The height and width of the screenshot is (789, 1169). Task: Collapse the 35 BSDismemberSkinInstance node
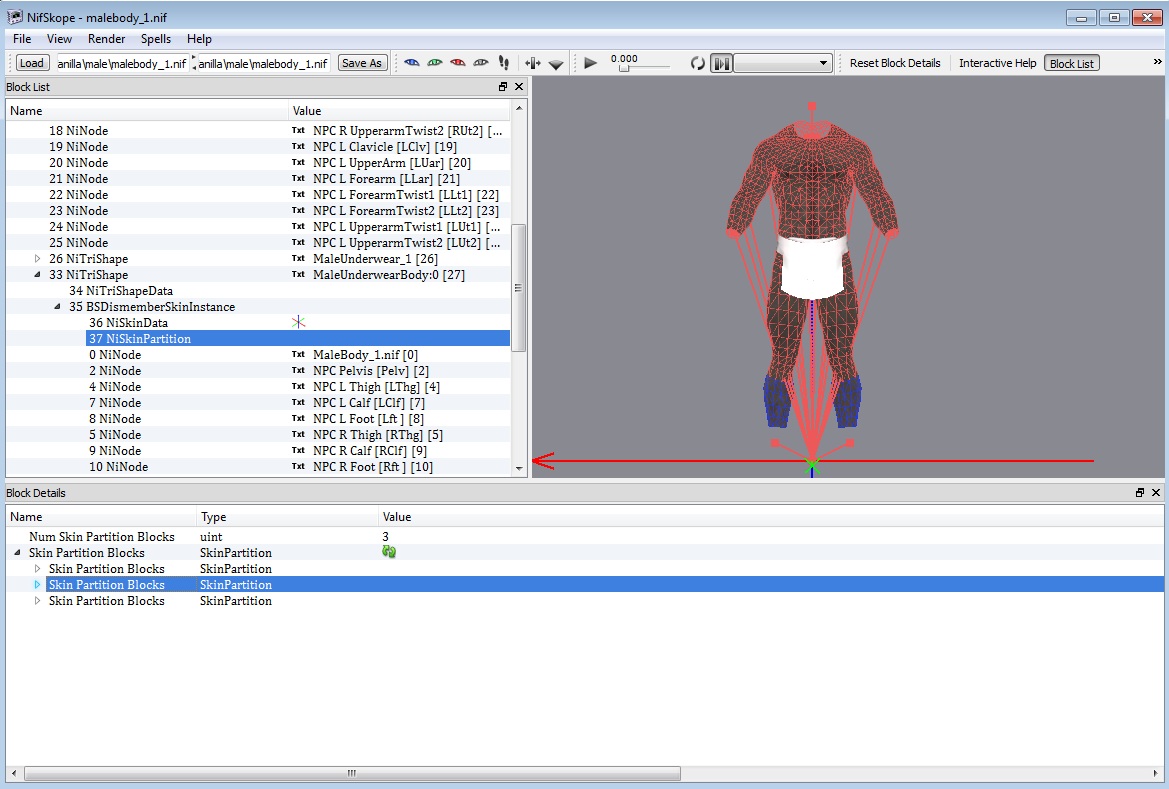(58, 307)
